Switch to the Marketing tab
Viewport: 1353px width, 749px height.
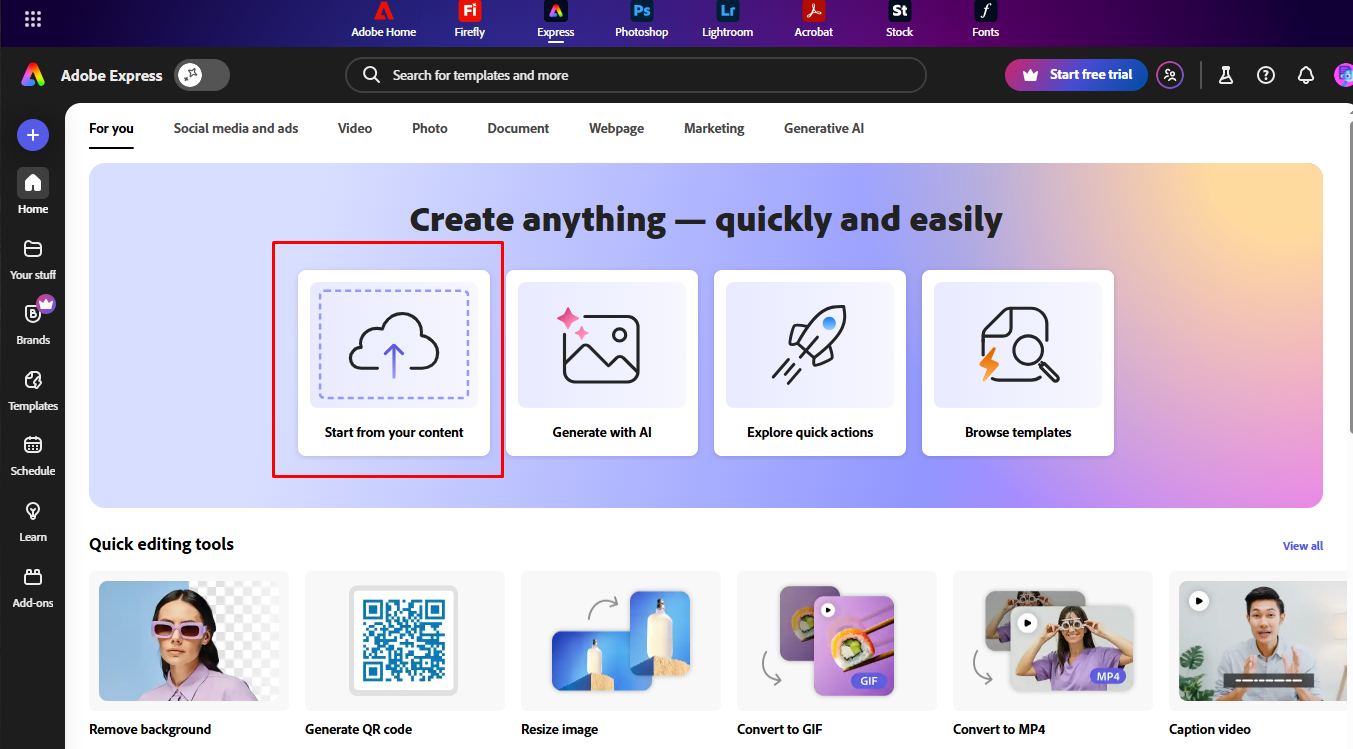(714, 129)
